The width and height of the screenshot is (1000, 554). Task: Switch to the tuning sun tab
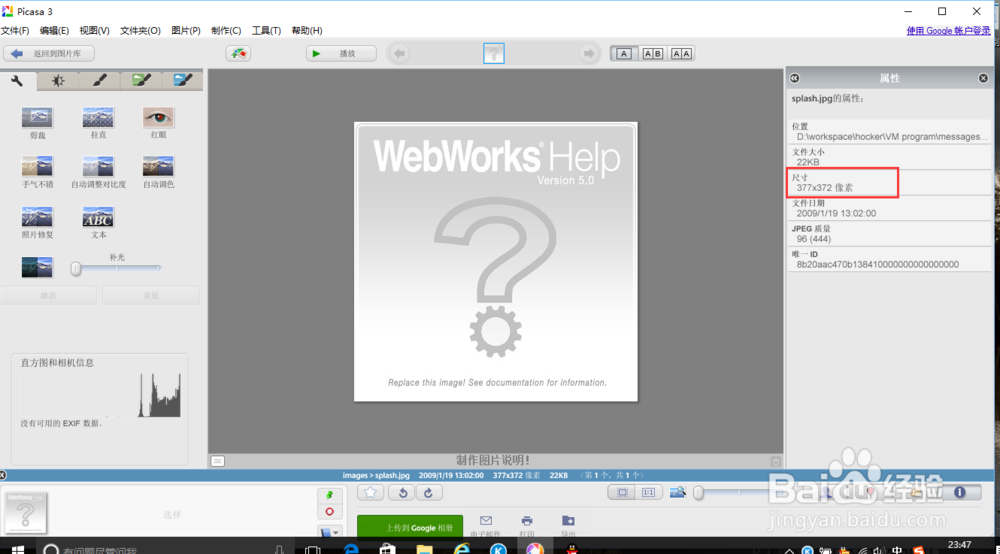(x=58, y=80)
